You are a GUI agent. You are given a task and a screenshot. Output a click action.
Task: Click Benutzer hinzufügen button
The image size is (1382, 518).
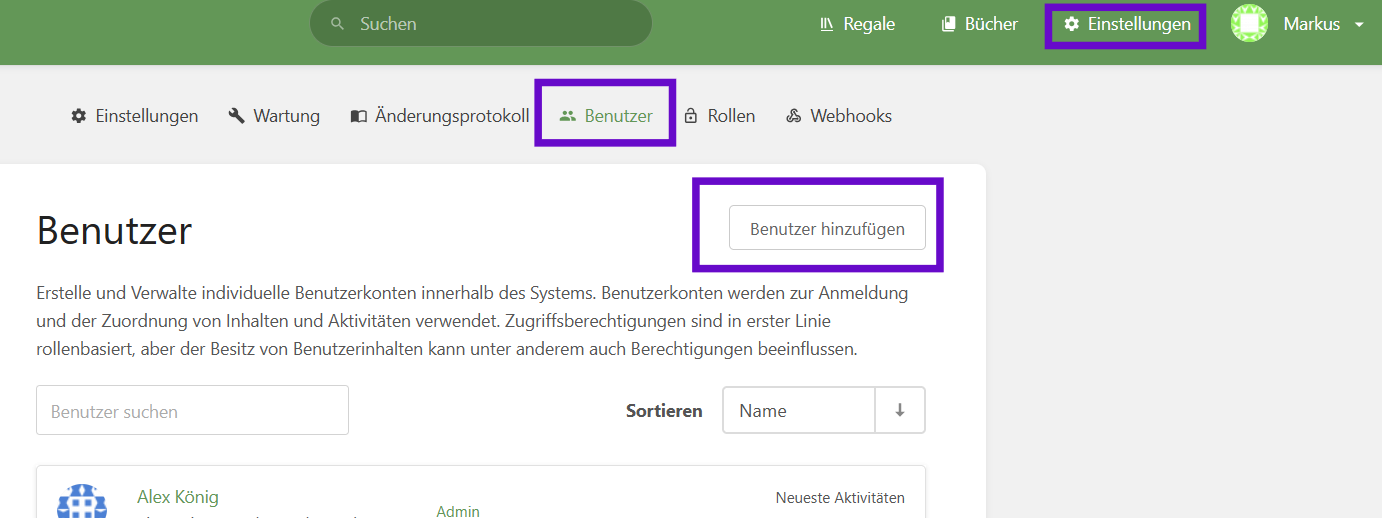click(x=827, y=228)
